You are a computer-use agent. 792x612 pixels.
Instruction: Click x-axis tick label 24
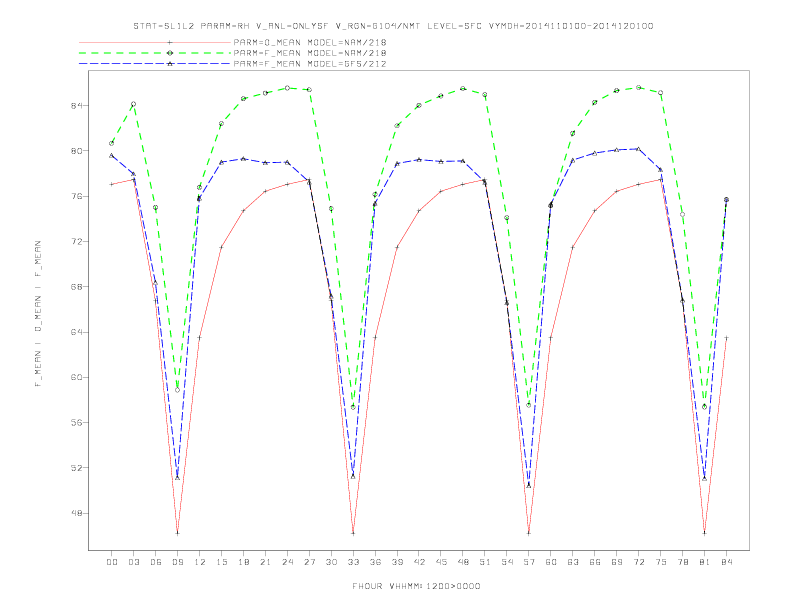click(x=287, y=562)
